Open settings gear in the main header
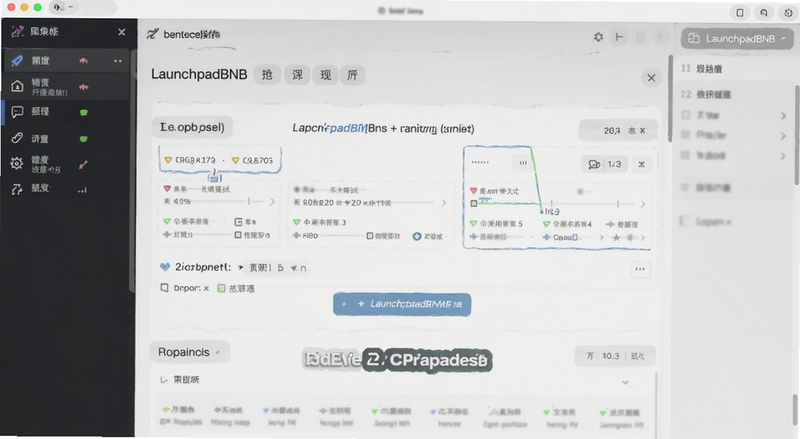Image resolution: width=800 pixels, height=439 pixels. click(598, 37)
